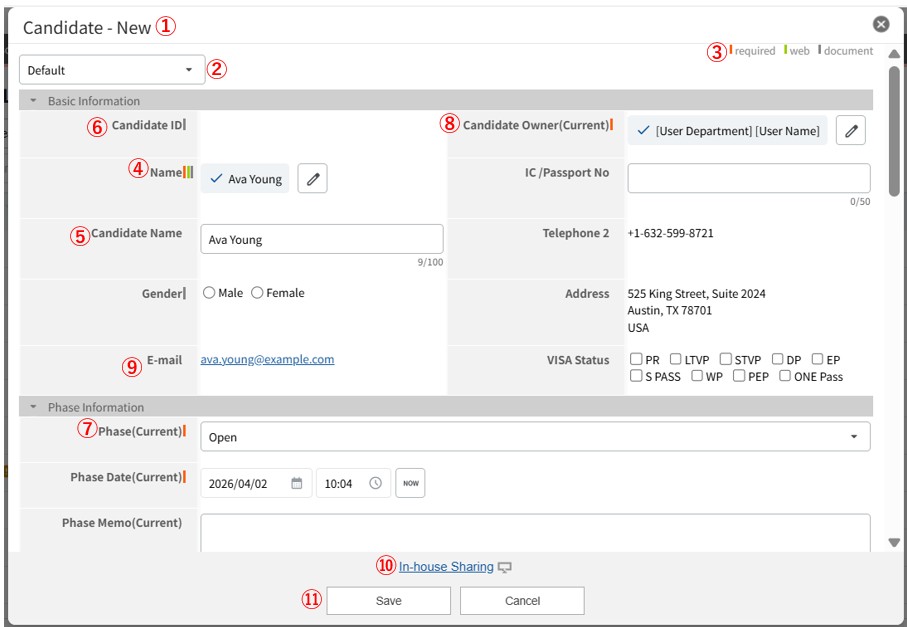Check the PR visa status box
The height and width of the screenshot is (627, 907).
point(636,360)
